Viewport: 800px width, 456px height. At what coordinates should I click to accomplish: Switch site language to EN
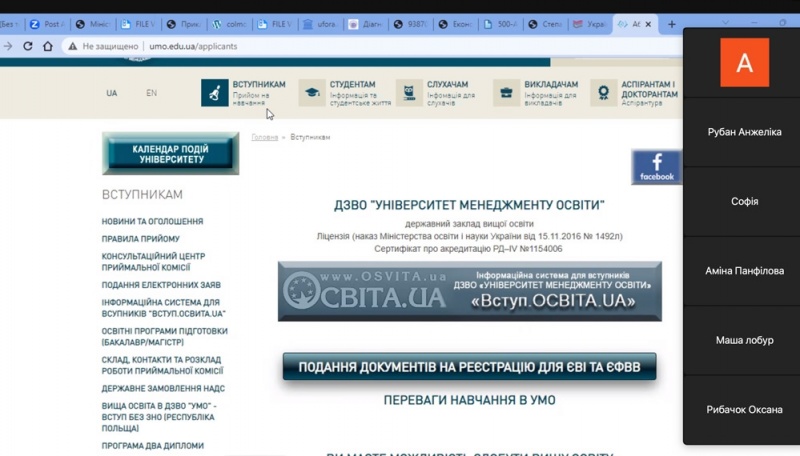point(151,93)
